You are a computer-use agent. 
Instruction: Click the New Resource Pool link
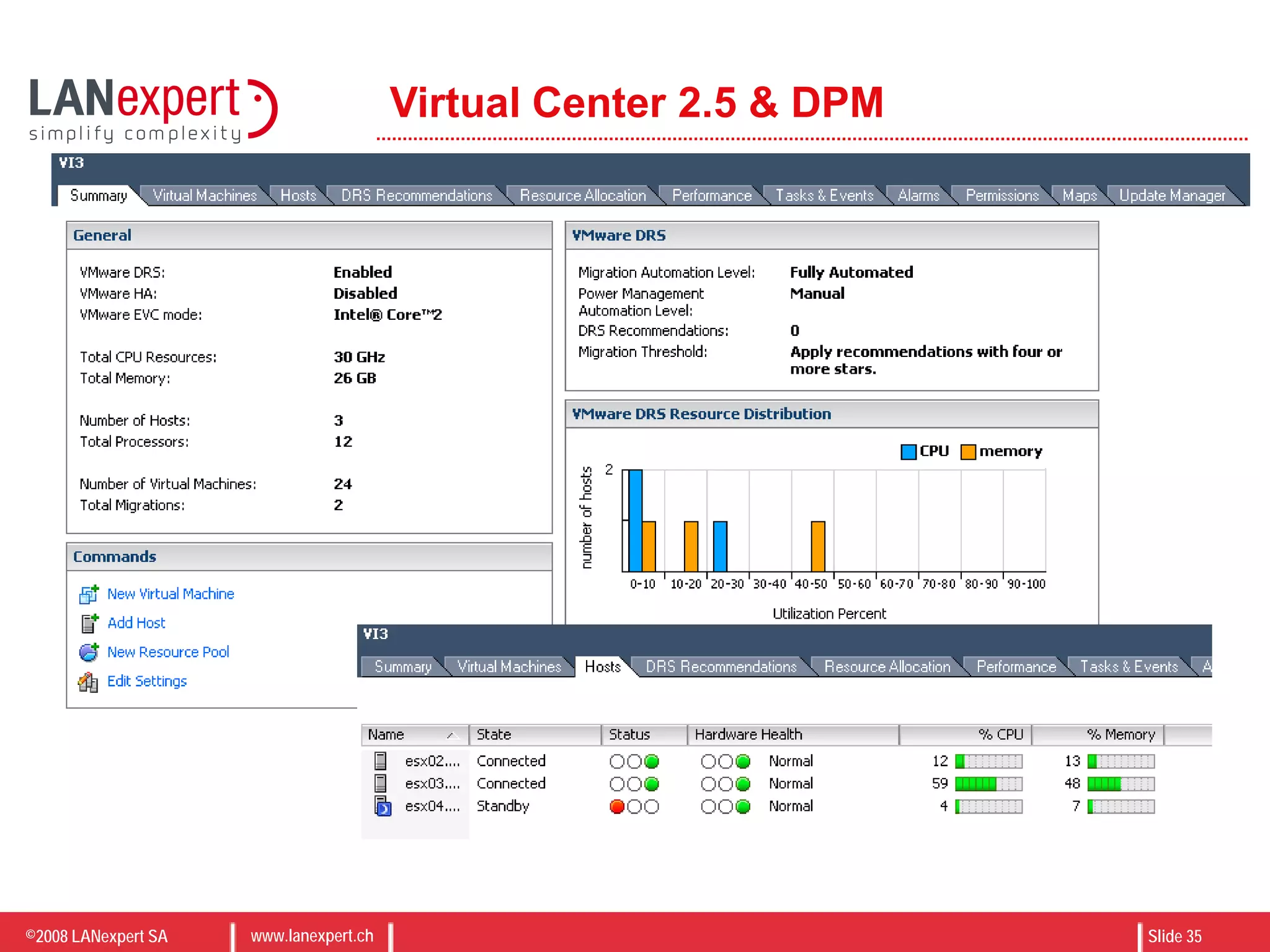(x=168, y=652)
